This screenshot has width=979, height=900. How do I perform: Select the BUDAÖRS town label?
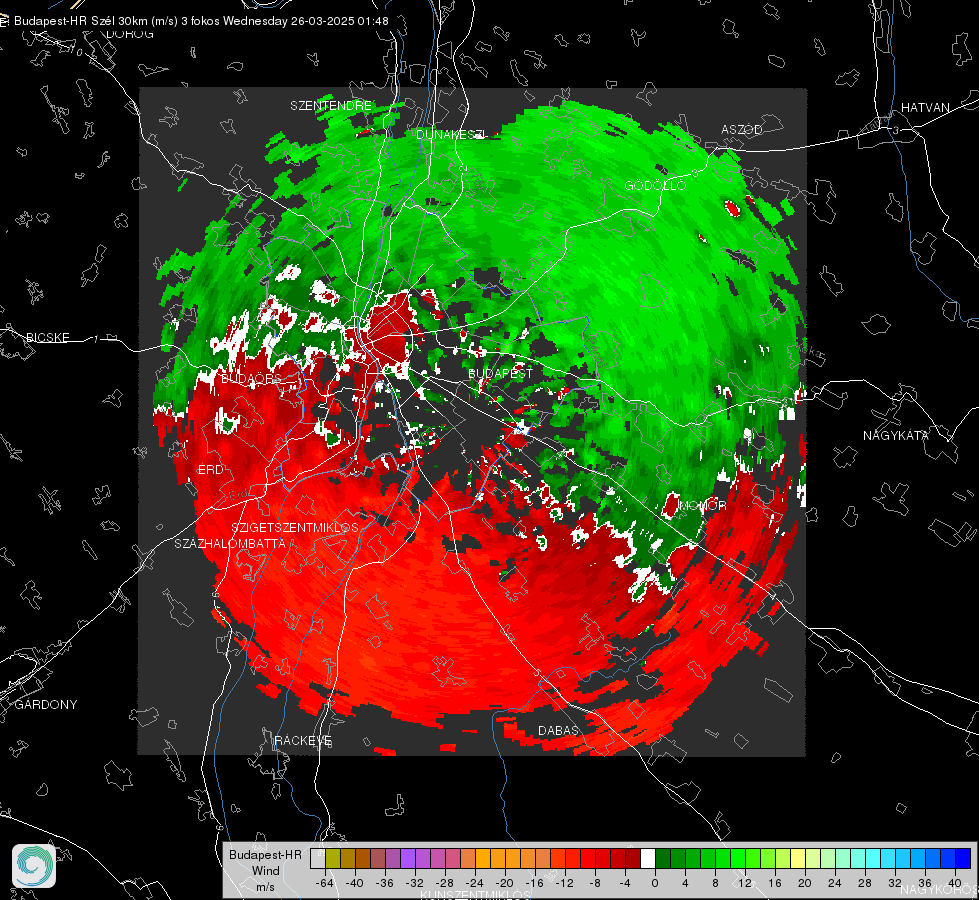(x=252, y=378)
